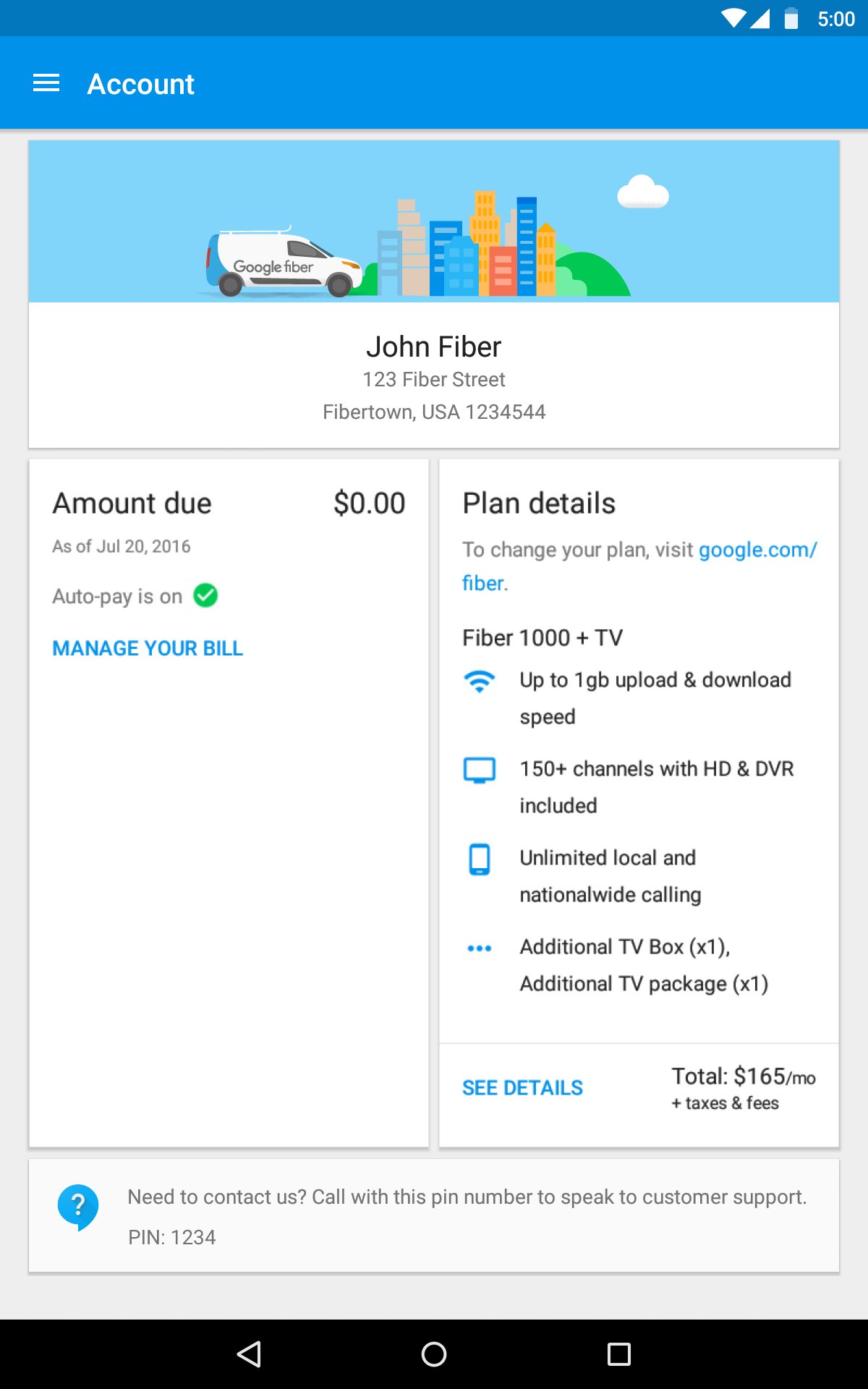Click the Total $165/mo price
Screen dimensions: 868x1389
pos(743,1077)
